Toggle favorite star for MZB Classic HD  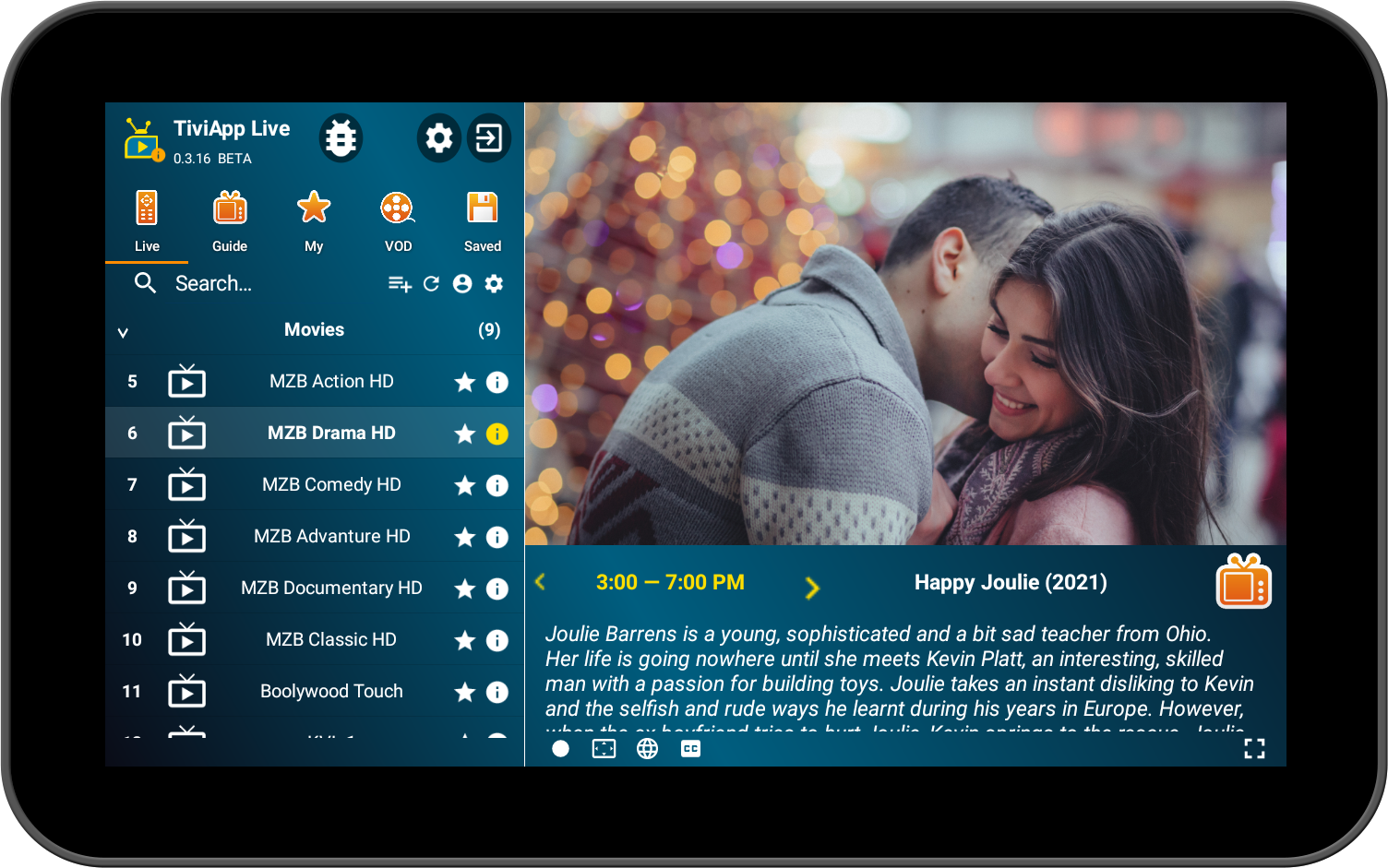click(464, 640)
